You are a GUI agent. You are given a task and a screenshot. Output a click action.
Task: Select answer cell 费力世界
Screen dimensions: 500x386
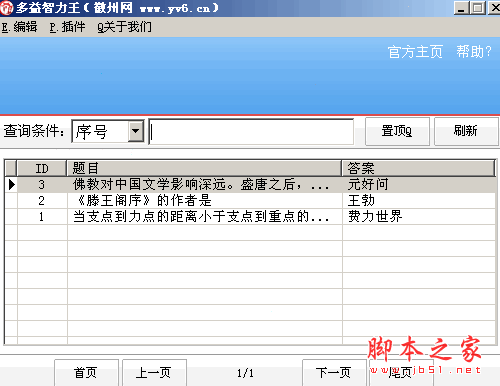[x=419, y=217]
